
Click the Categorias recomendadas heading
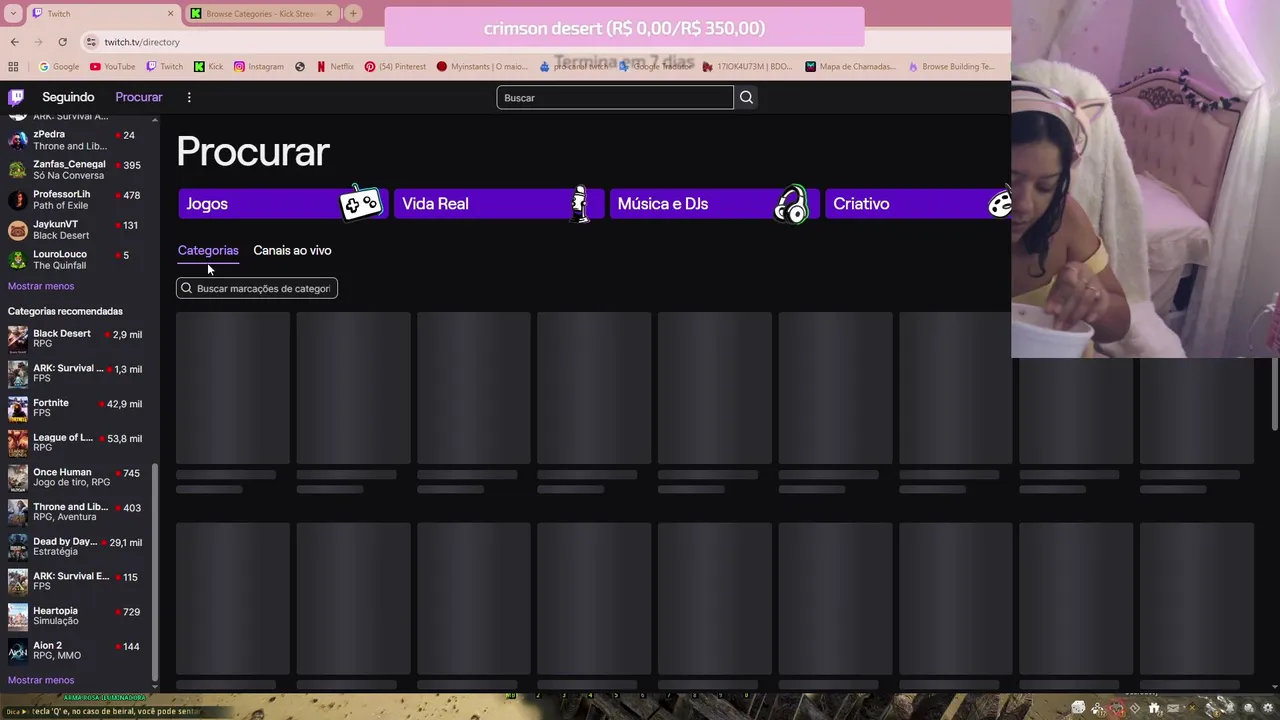(x=65, y=311)
